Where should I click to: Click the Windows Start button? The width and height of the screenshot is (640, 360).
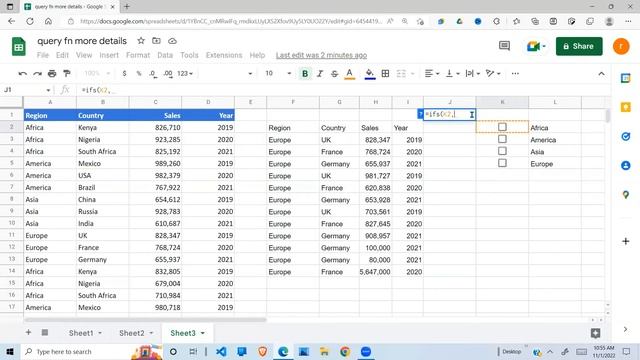10,351
